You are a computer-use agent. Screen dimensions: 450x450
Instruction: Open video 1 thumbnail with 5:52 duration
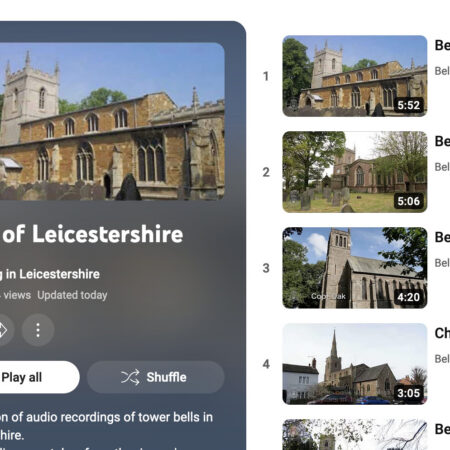[355, 76]
